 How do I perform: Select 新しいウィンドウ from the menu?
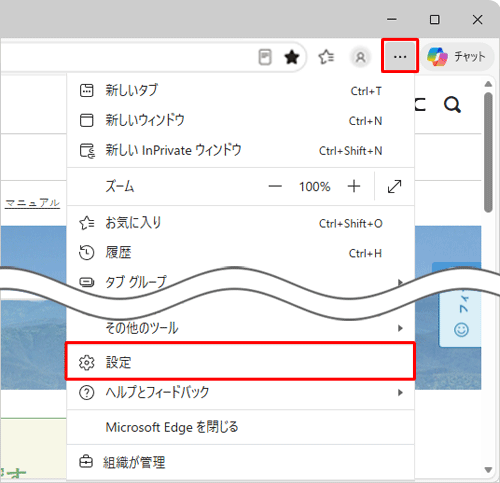pyautogui.click(x=240, y=120)
